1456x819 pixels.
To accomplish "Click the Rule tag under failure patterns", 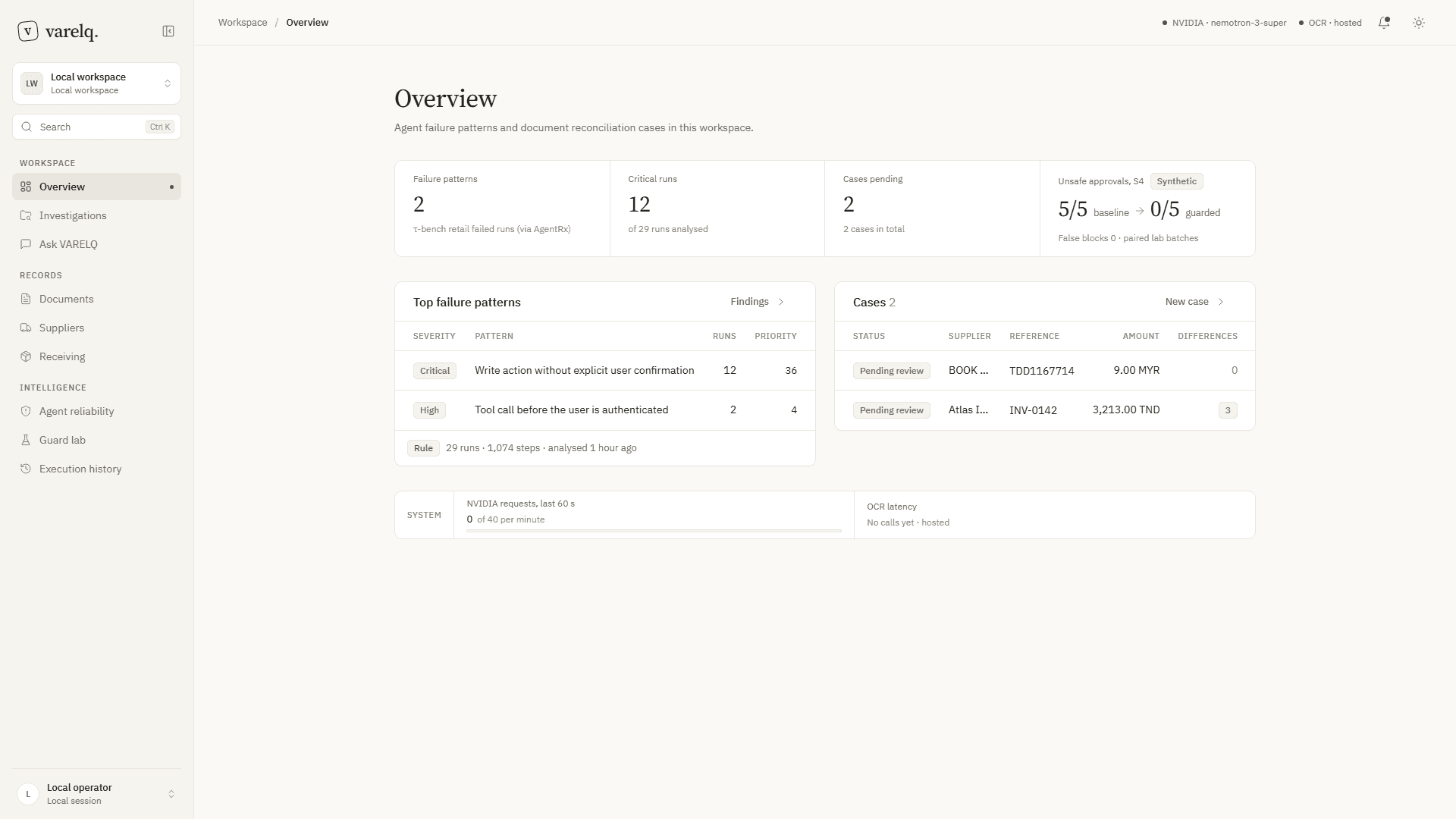I will pos(423,448).
